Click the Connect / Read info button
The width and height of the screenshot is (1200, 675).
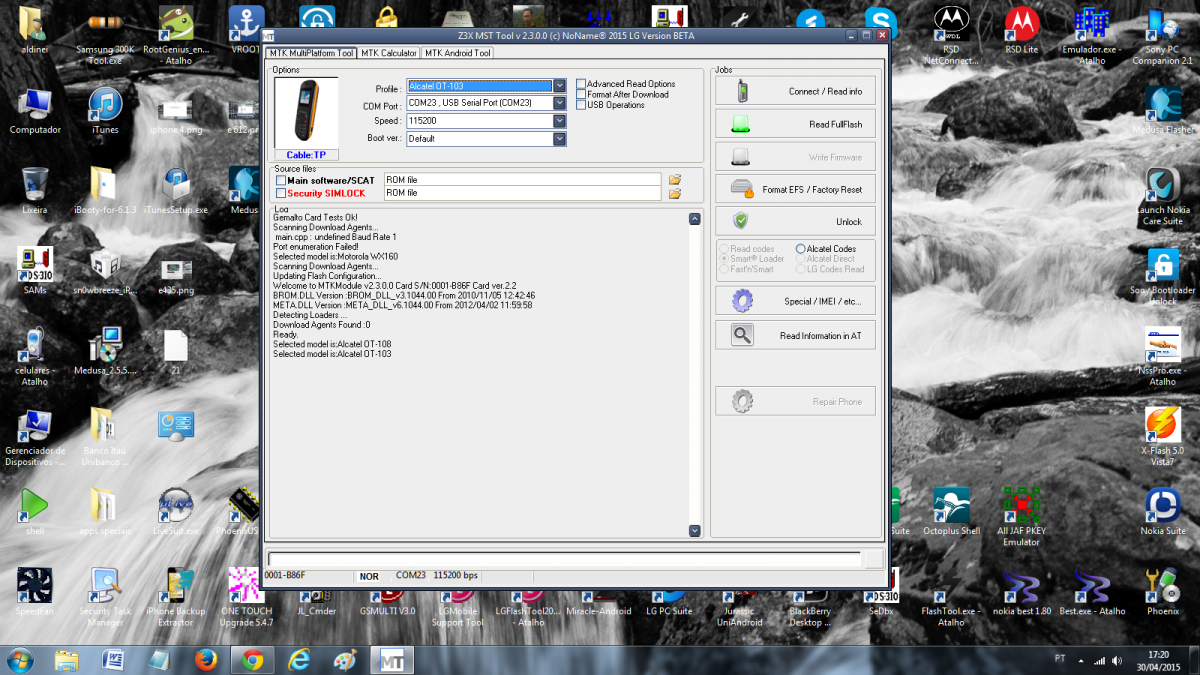[x=795, y=91]
